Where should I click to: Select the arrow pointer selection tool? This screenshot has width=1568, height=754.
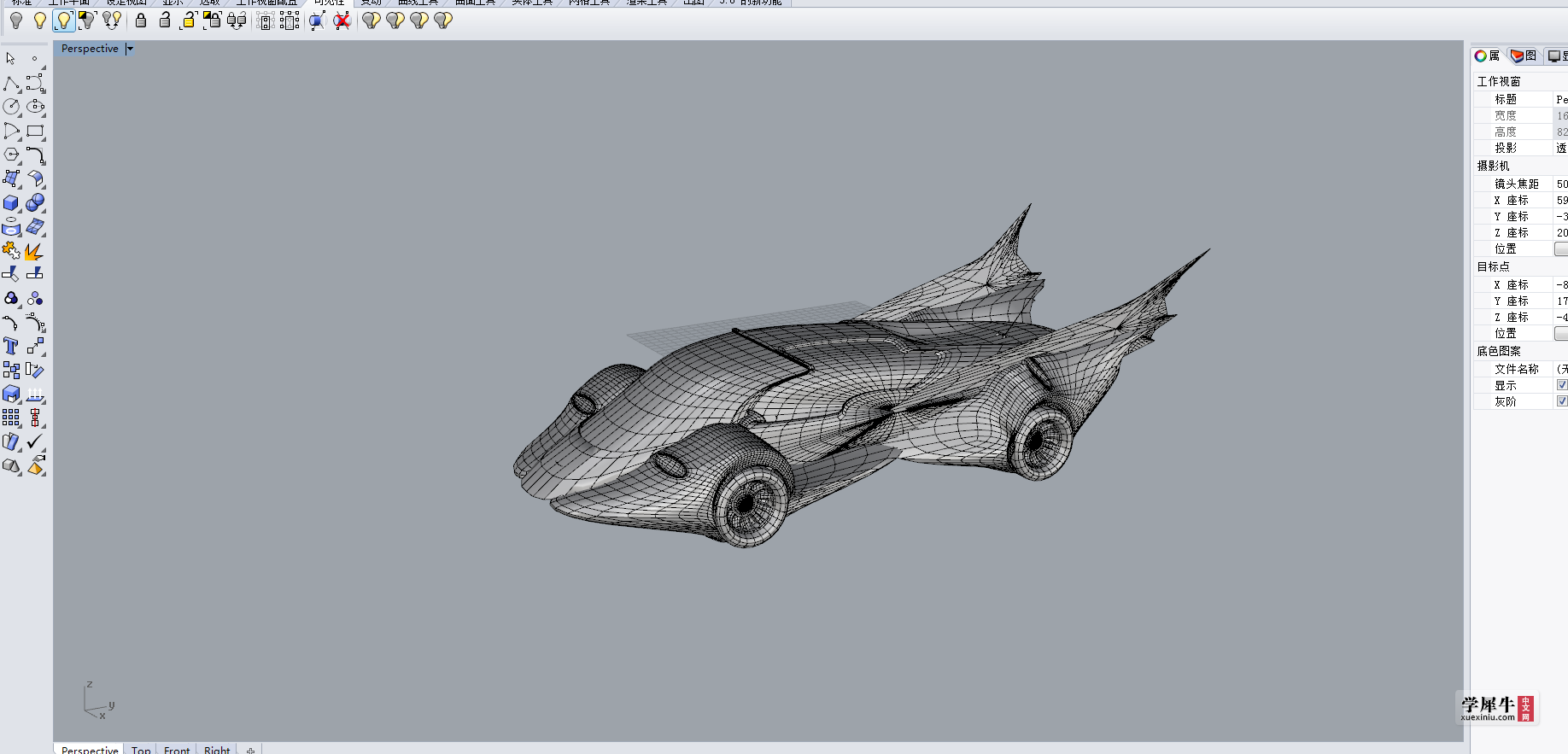pos(11,59)
